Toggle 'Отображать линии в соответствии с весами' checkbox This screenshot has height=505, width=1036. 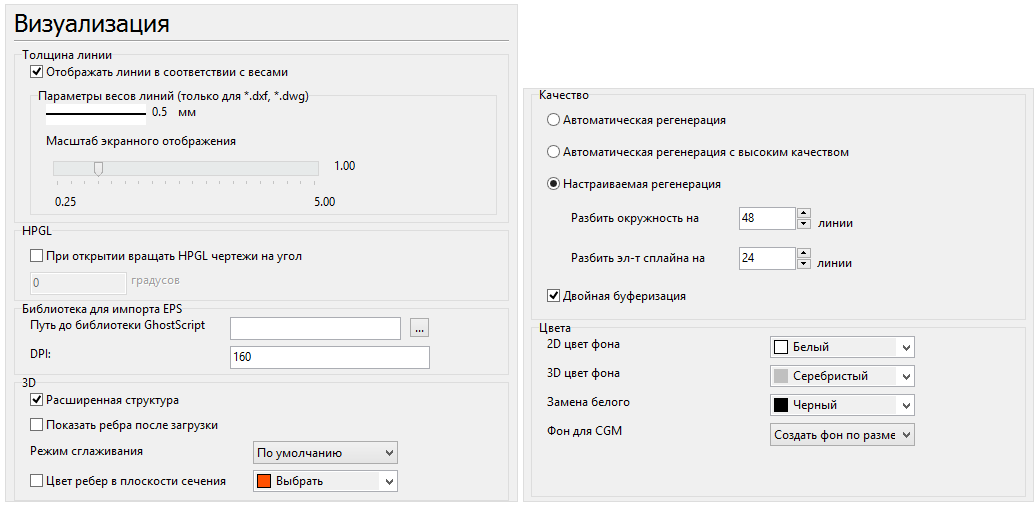37,72
